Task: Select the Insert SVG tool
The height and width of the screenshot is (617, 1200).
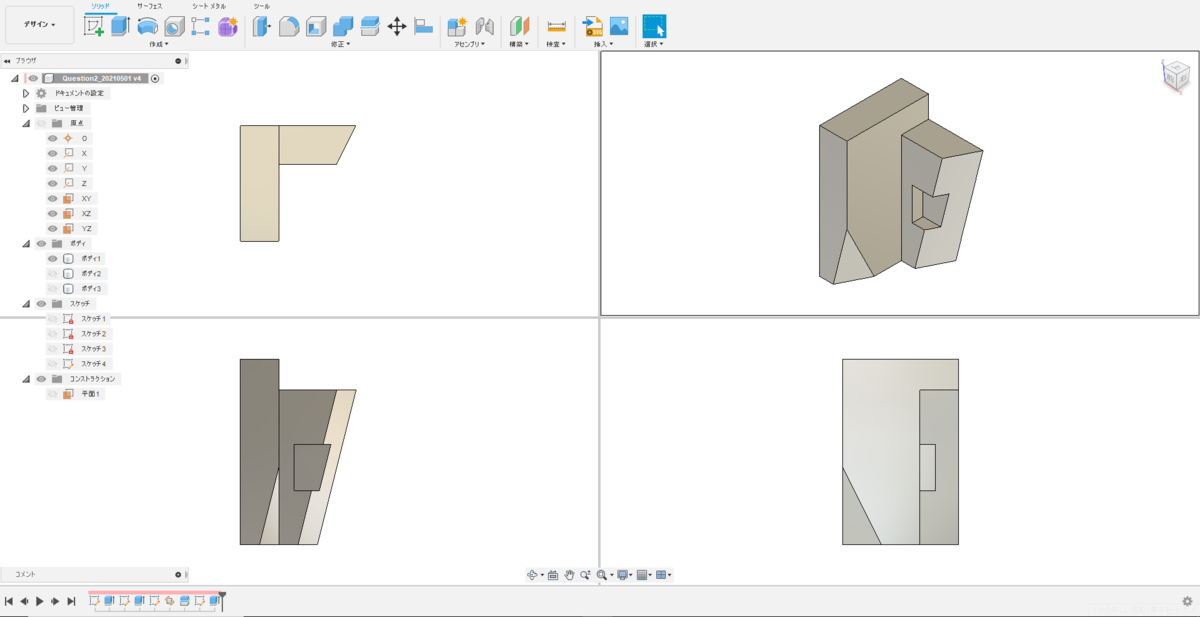Action: [593, 27]
